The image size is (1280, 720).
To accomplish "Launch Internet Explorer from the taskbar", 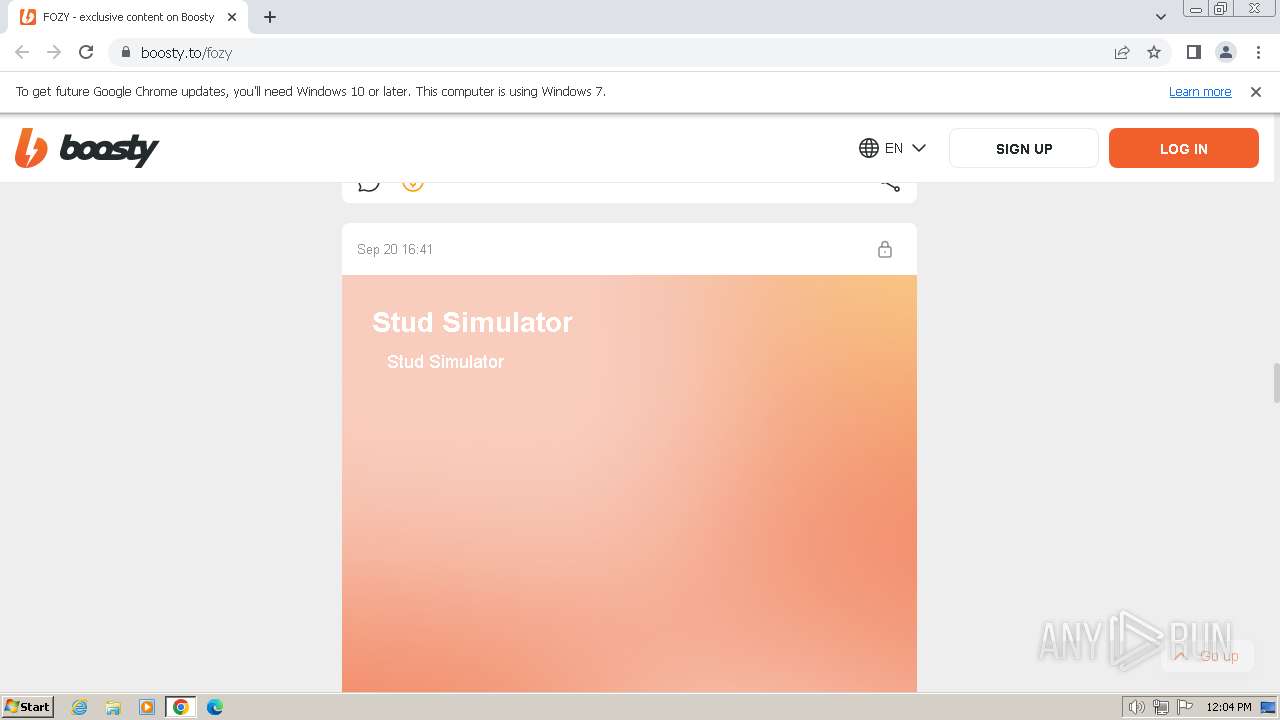I will click(x=79, y=707).
